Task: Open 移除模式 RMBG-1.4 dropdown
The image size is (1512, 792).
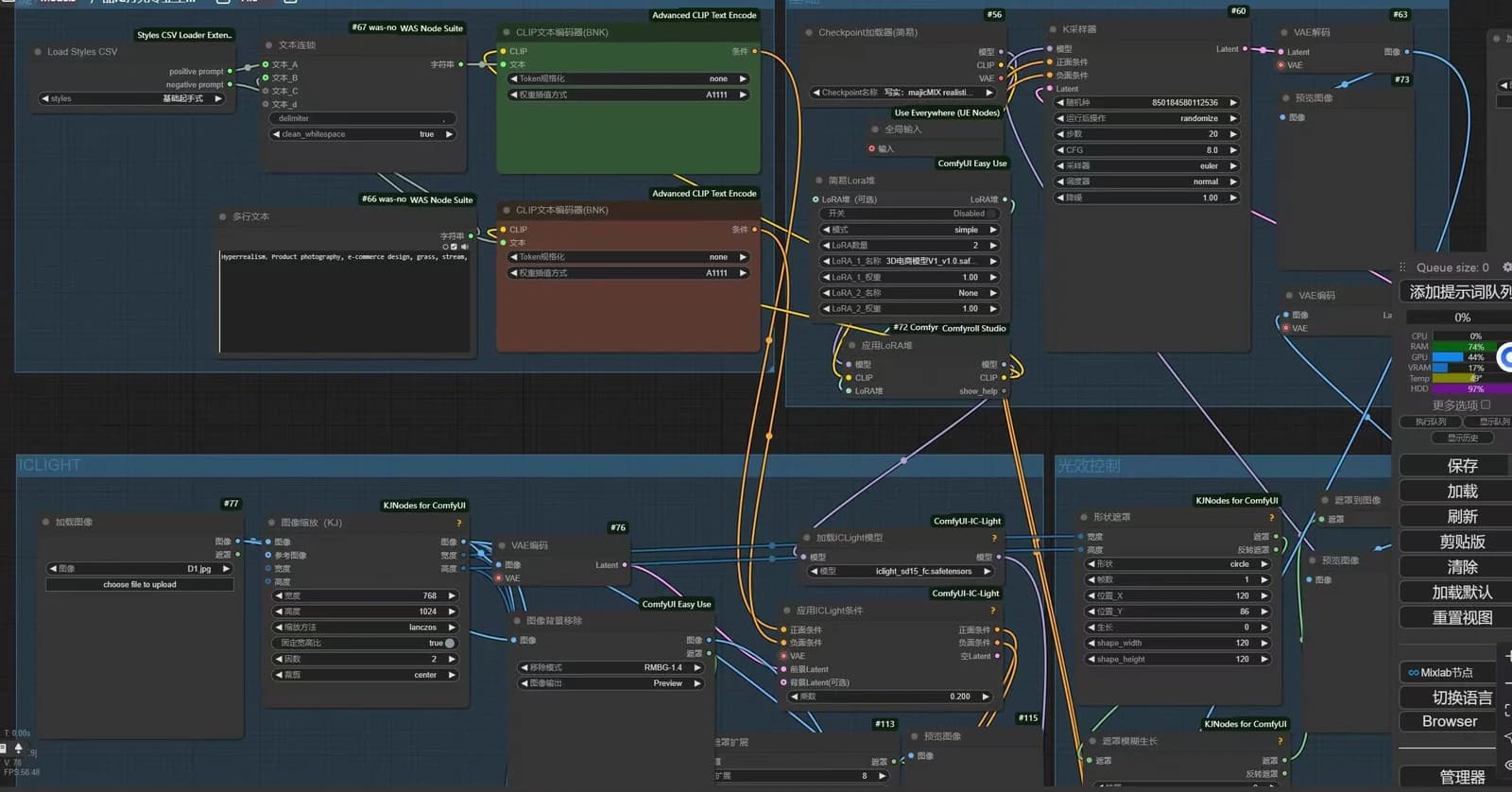Action: click(x=611, y=667)
